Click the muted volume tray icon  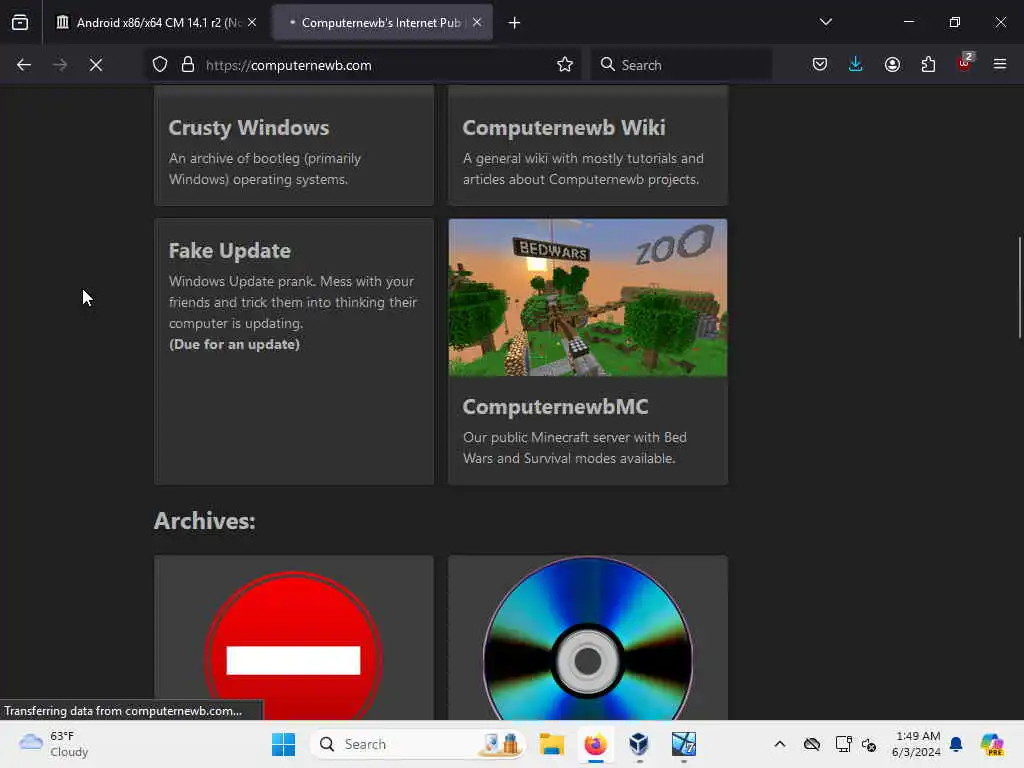pos(869,744)
